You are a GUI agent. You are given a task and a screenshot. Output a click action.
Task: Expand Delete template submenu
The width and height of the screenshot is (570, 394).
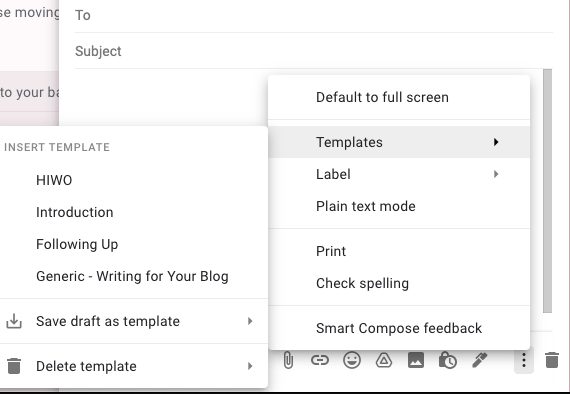point(134,366)
